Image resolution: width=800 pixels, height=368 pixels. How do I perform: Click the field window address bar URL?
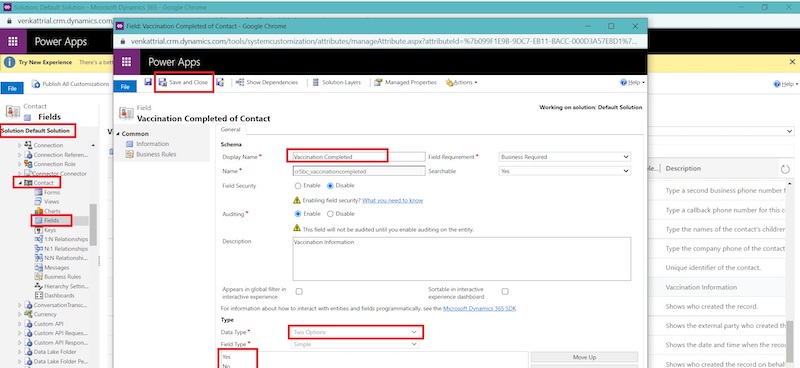(384, 41)
